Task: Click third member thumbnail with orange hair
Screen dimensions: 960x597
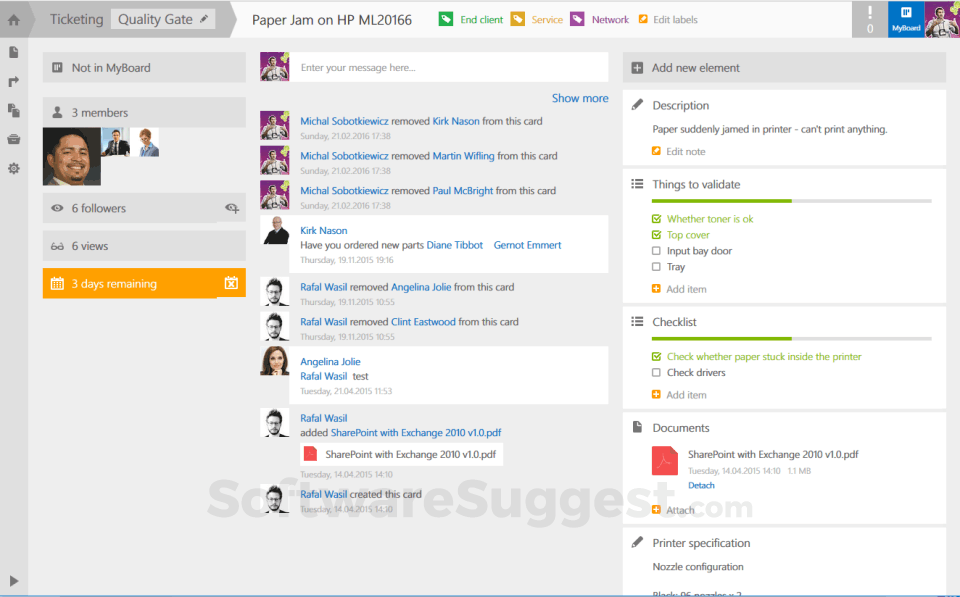Action: tap(144, 142)
